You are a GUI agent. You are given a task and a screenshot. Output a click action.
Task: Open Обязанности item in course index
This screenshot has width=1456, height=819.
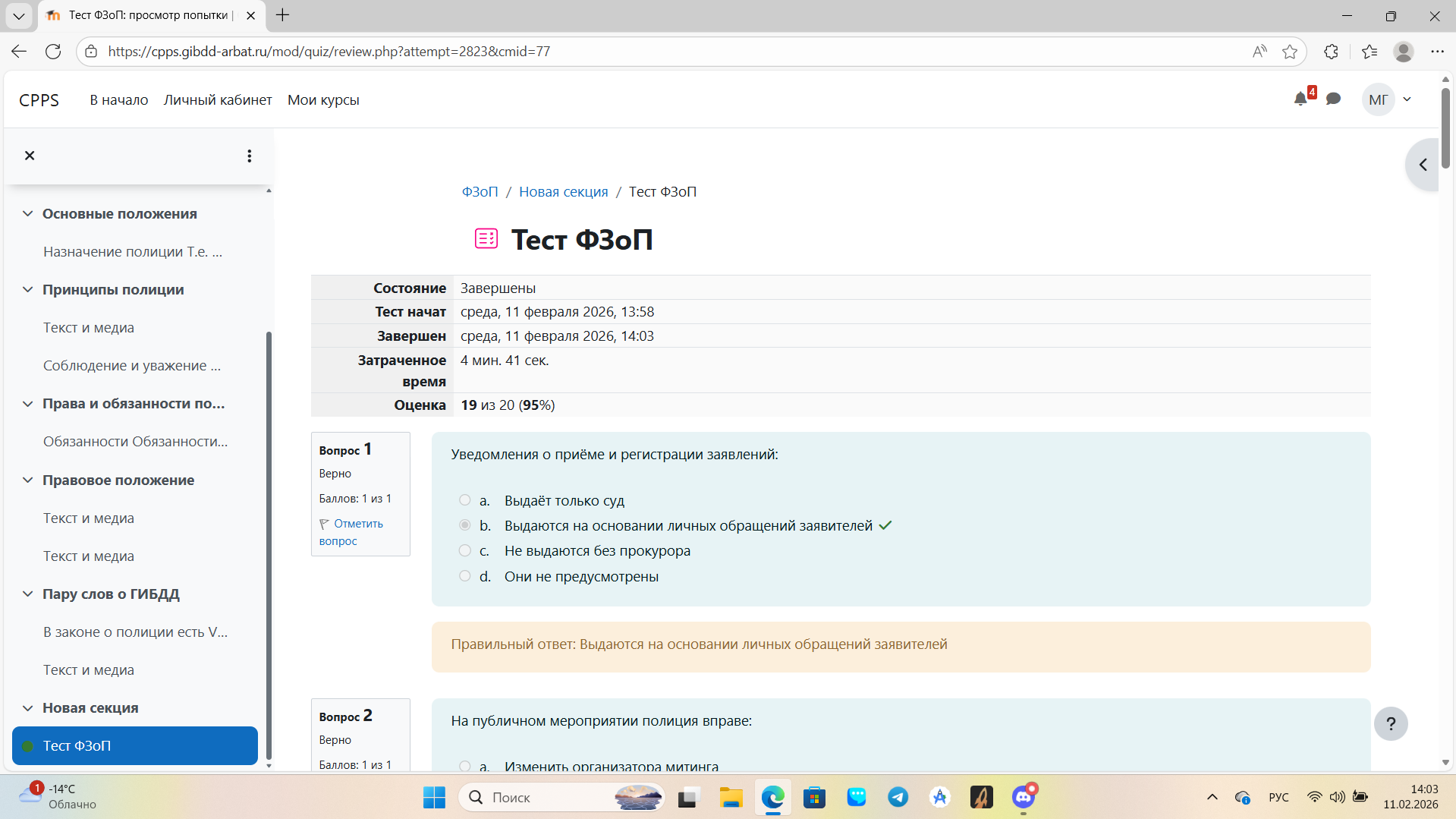pos(135,442)
